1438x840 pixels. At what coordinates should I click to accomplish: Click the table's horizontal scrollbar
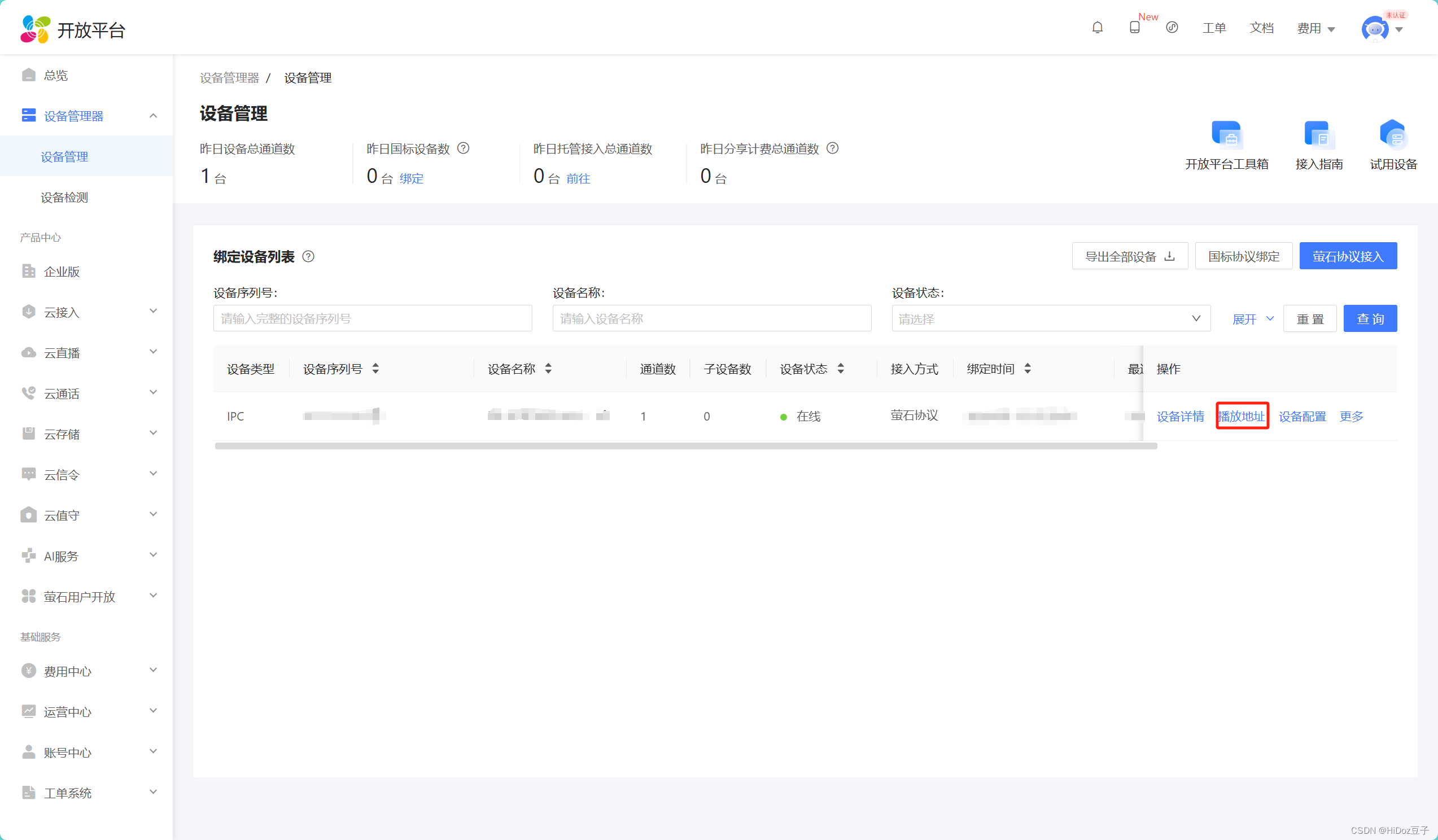tap(685, 446)
